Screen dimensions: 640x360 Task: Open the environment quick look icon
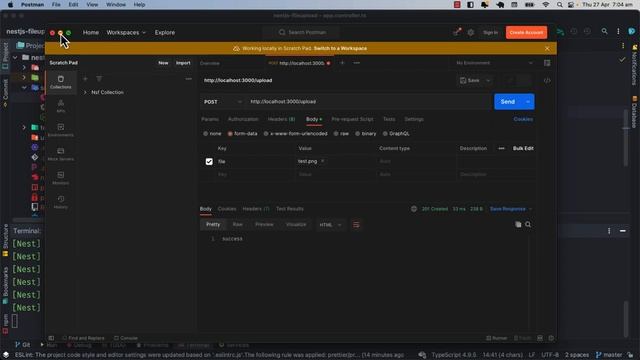coord(547,63)
